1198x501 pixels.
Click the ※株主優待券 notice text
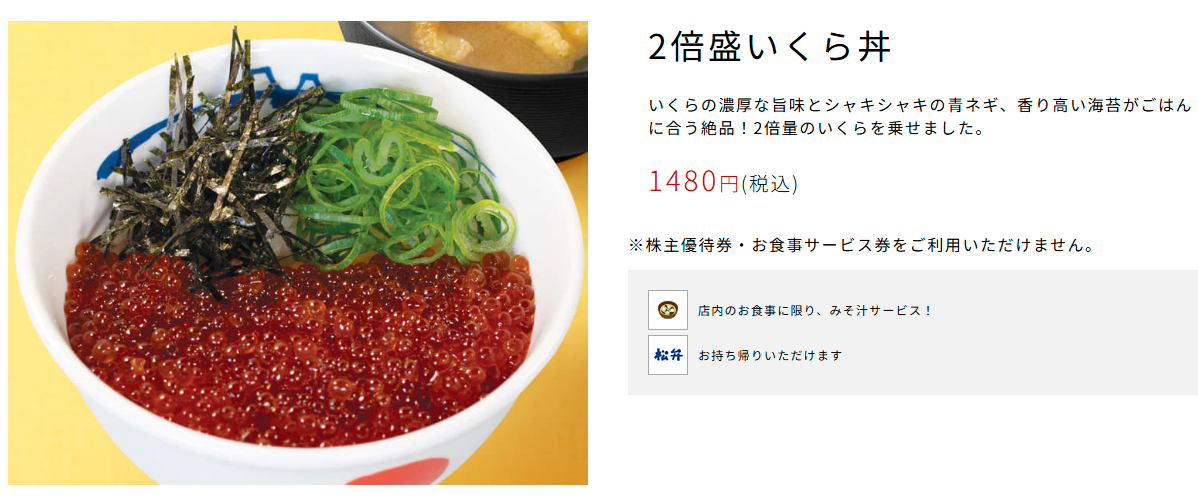pyautogui.click(x=863, y=246)
